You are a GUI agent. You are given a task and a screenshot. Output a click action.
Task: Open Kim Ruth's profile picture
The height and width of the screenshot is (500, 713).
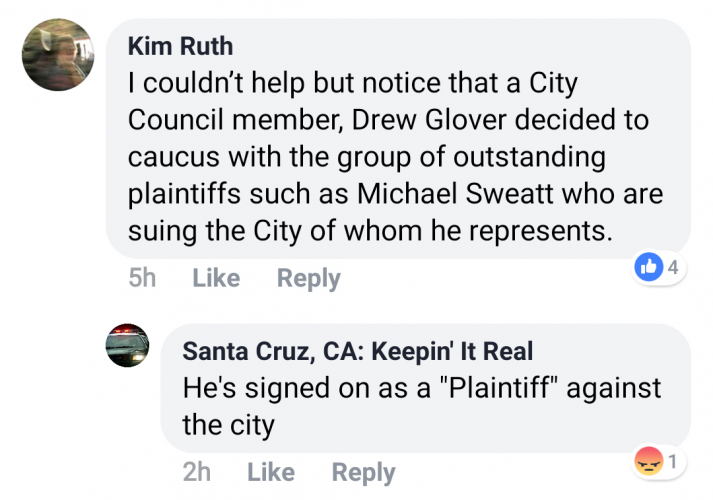[x=59, y=55]
